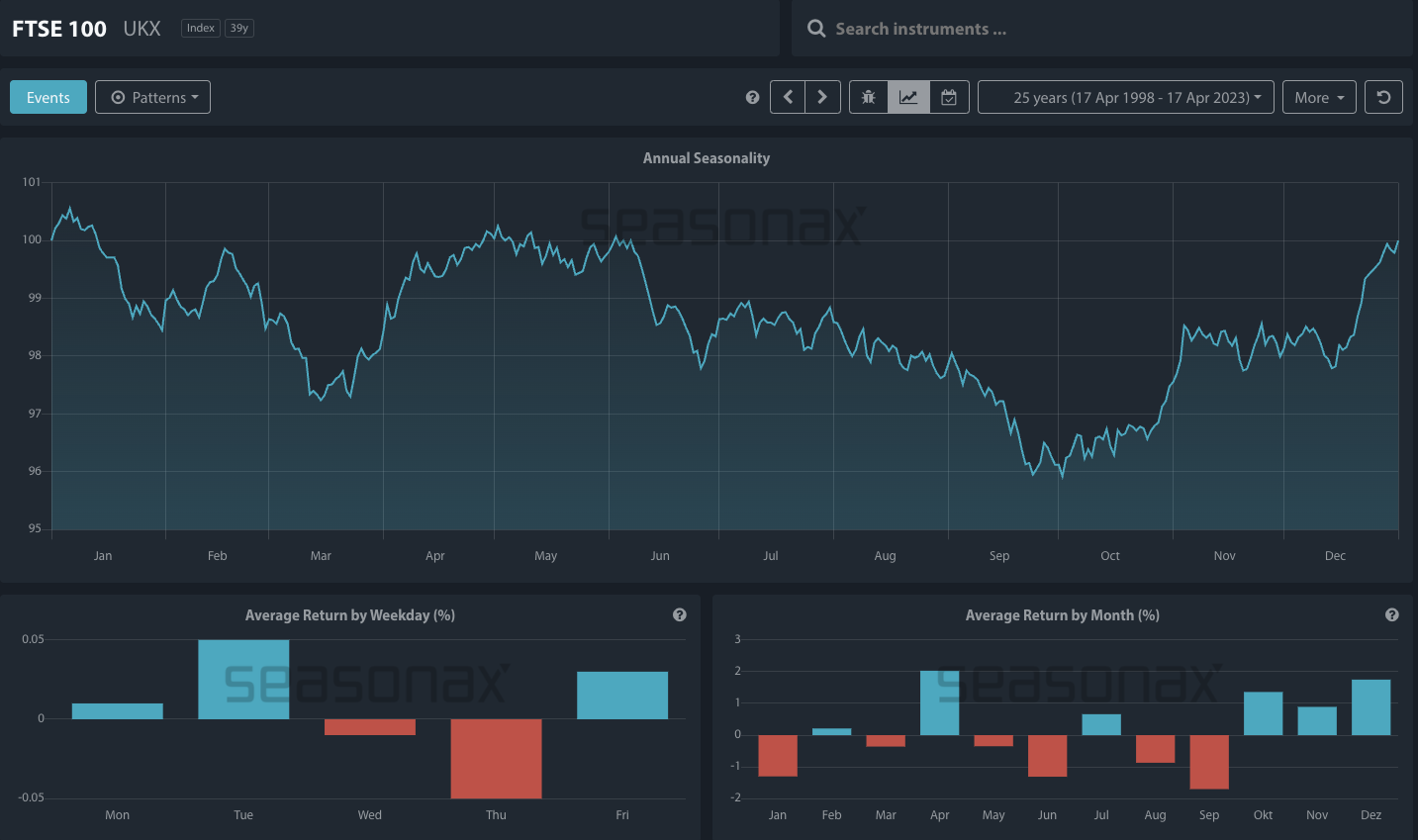Image resolution: width=1418 pixels, height=840 pixels.
Task: Click the Dez monthly return bar
Action: click(1371, 707)
